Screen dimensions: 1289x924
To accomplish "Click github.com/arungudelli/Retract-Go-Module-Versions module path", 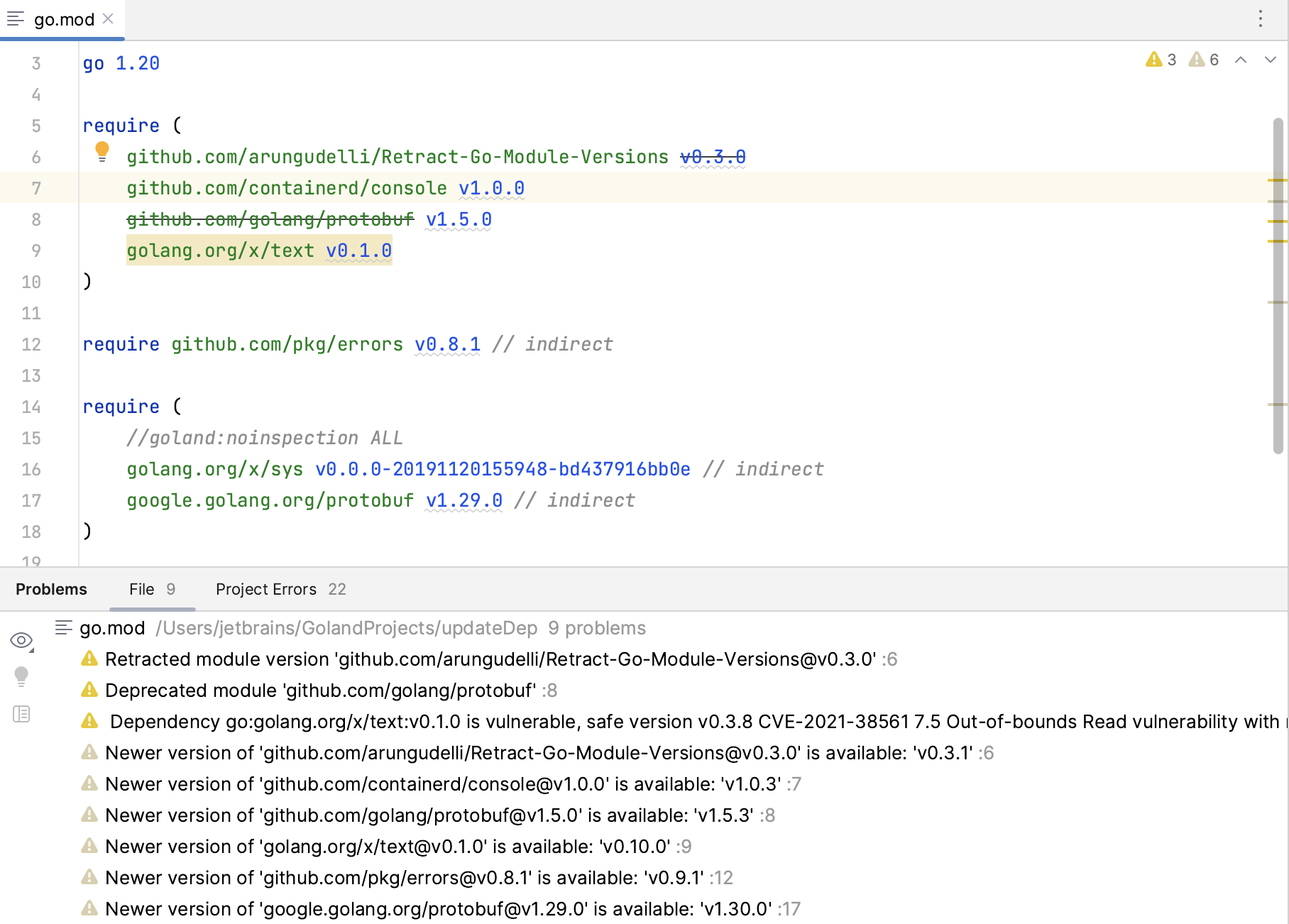I will point(397,157).
